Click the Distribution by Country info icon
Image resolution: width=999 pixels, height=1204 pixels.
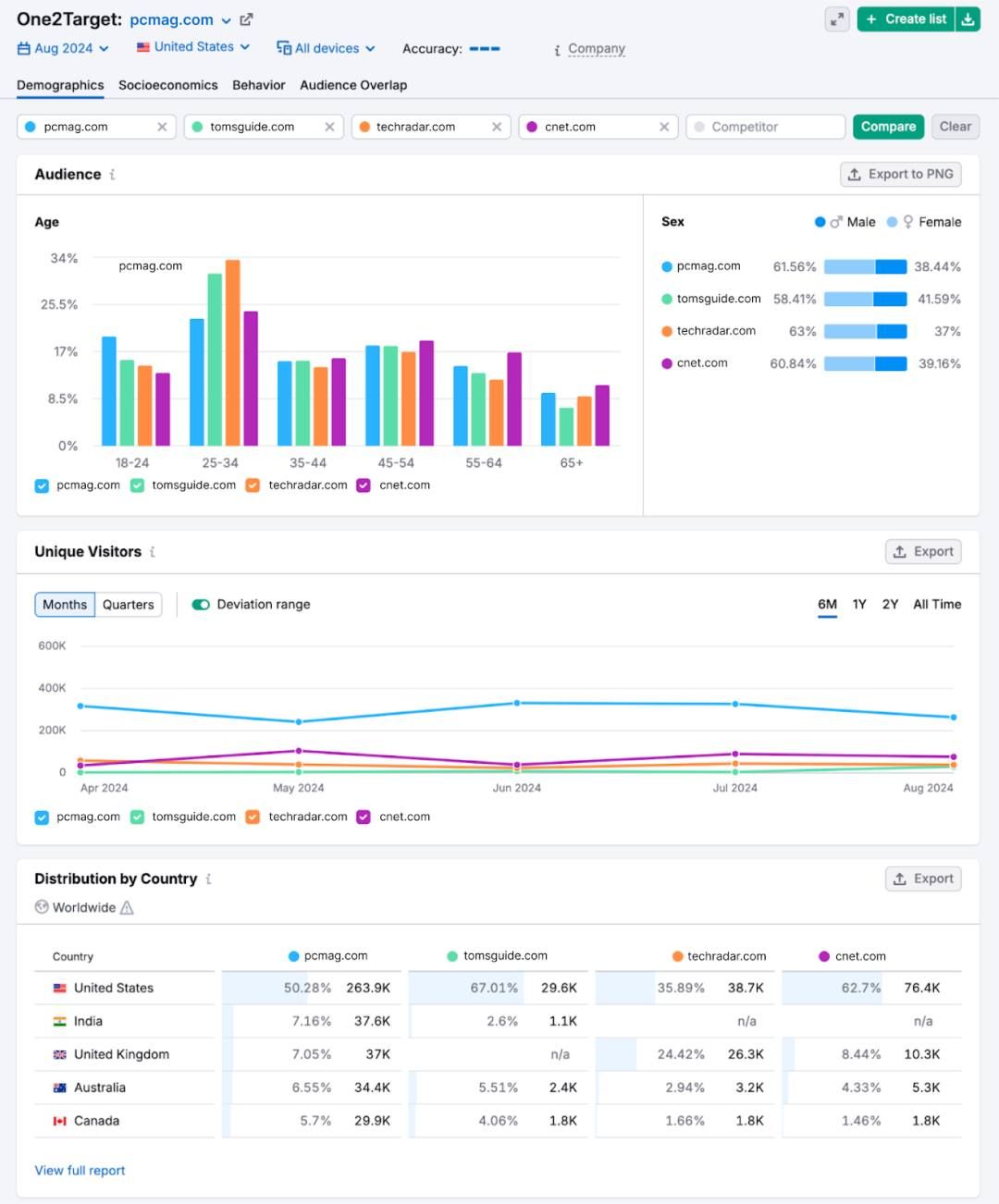point(209,878)
